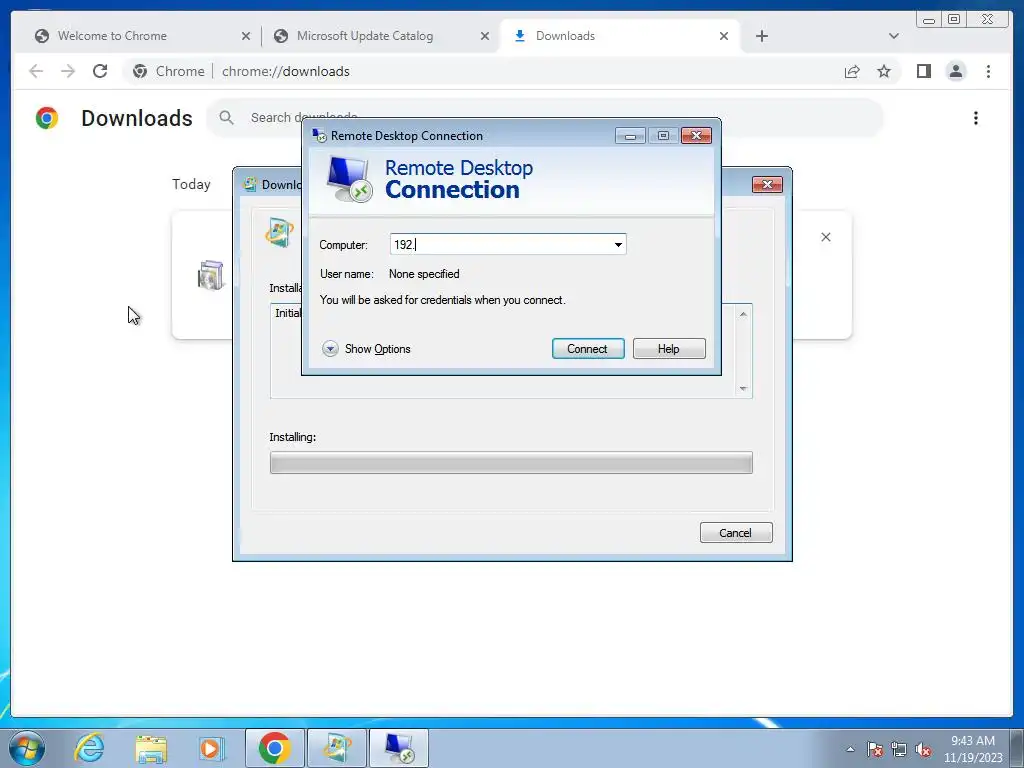This screenshot has width=1024, height=768.
Task: Bookmark this tab with the star icon
Action: tap(884, 71)
